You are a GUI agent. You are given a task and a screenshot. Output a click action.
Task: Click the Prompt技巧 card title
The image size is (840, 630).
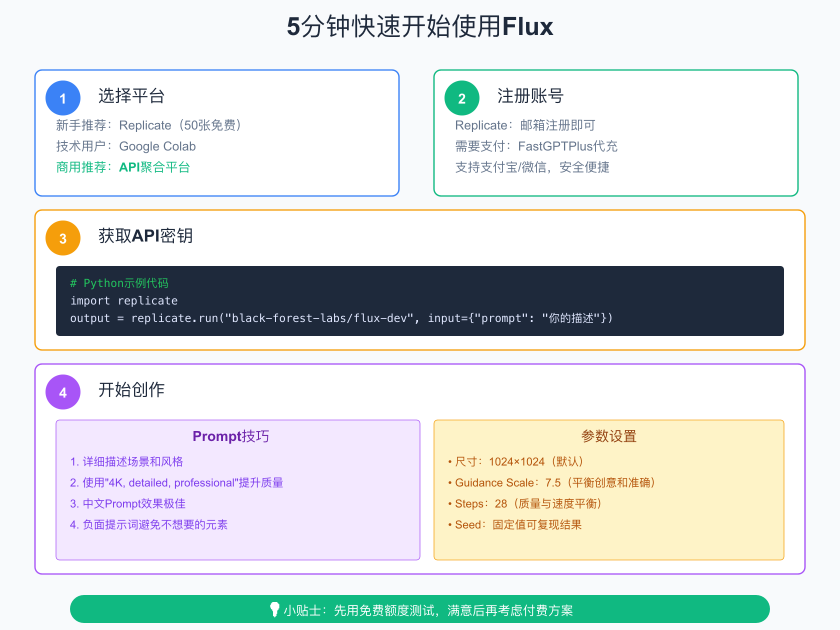[231, 436]
